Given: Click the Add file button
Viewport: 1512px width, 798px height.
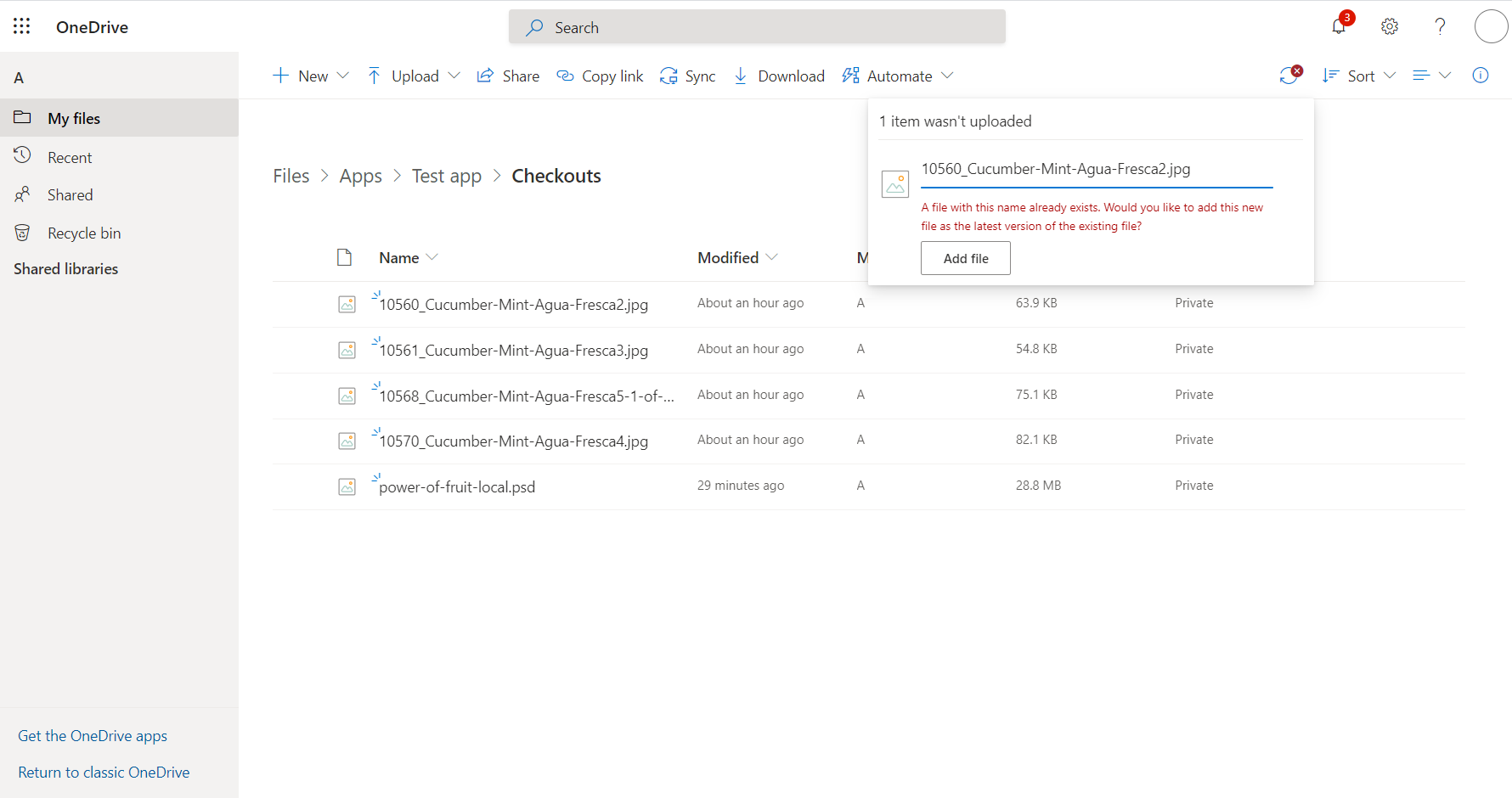Looking at the screenshot, I should click(966, 258).
